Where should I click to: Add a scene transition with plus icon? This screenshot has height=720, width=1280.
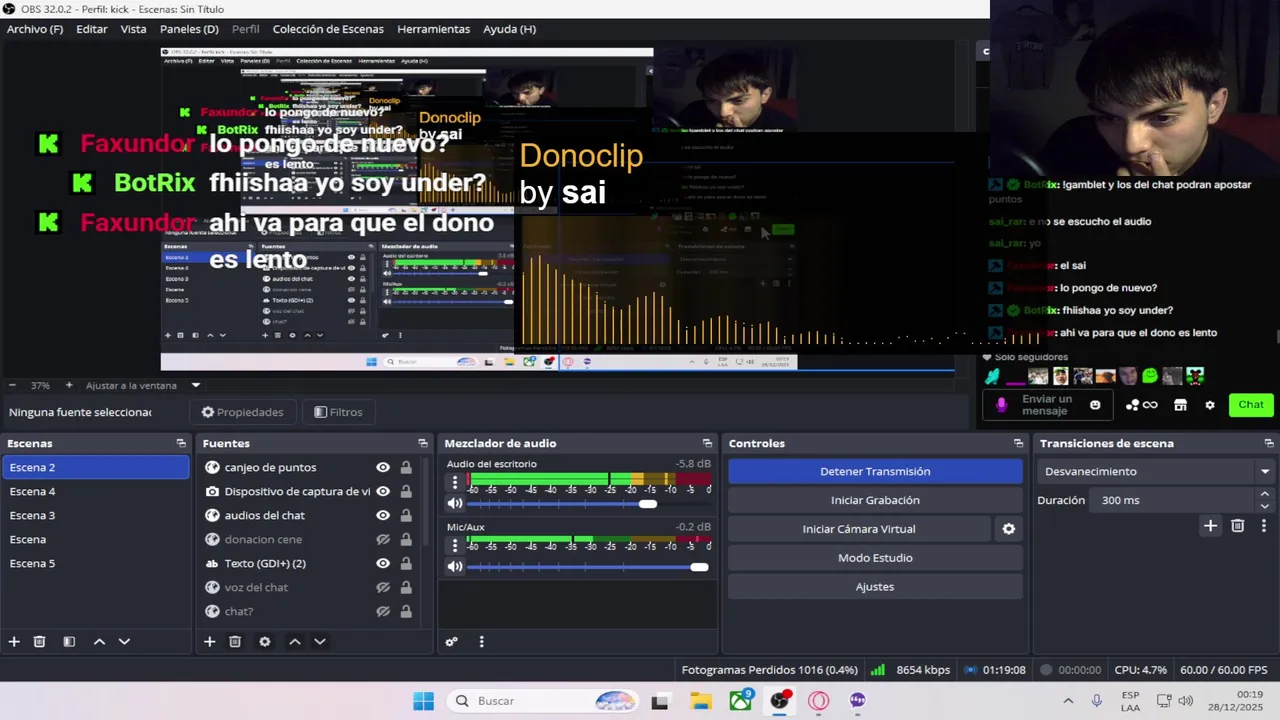tap(1210, 526)
